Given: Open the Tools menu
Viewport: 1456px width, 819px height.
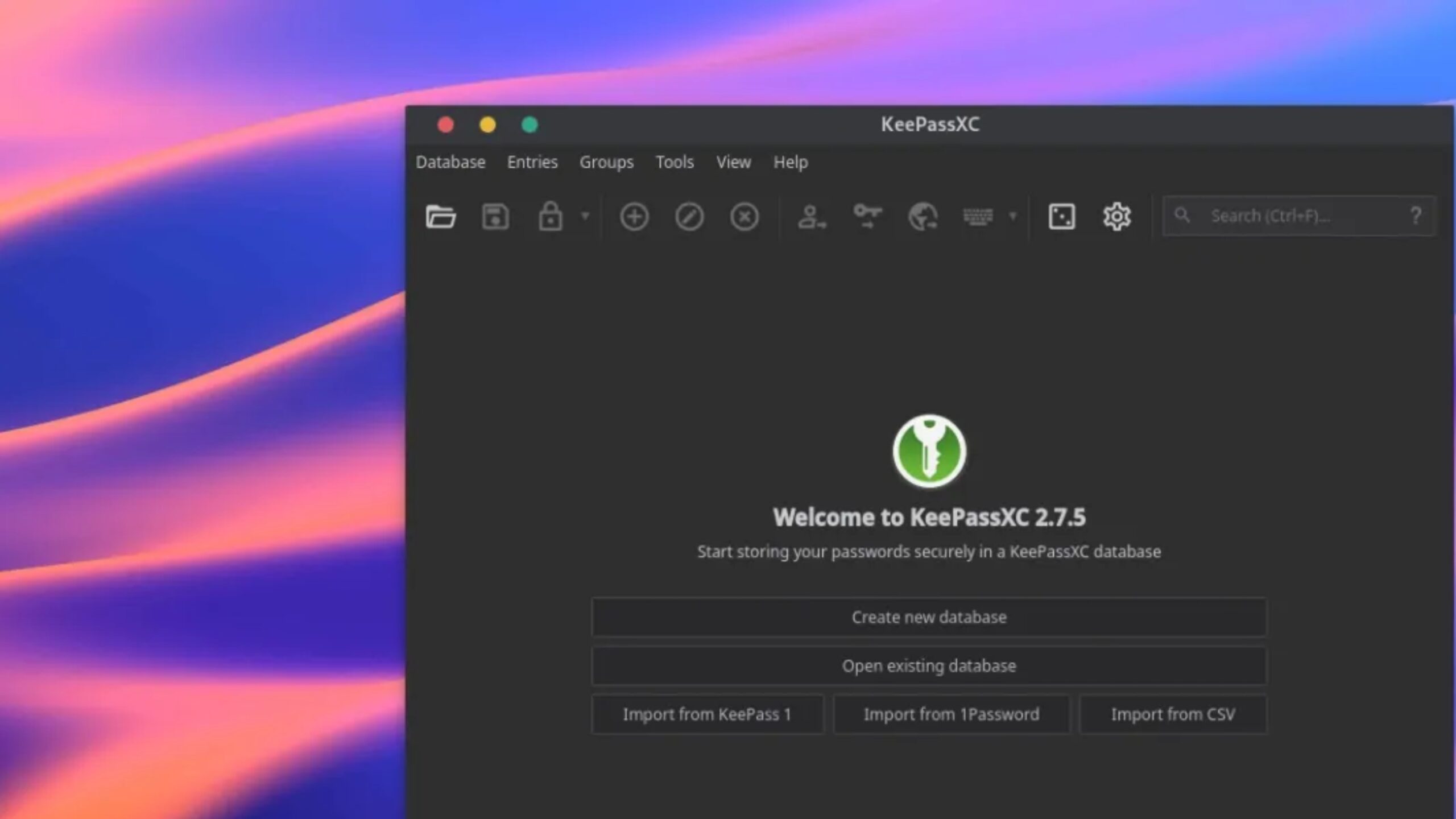Looking at the screenshot, I should pyautogui.click(x=675, y=162).
